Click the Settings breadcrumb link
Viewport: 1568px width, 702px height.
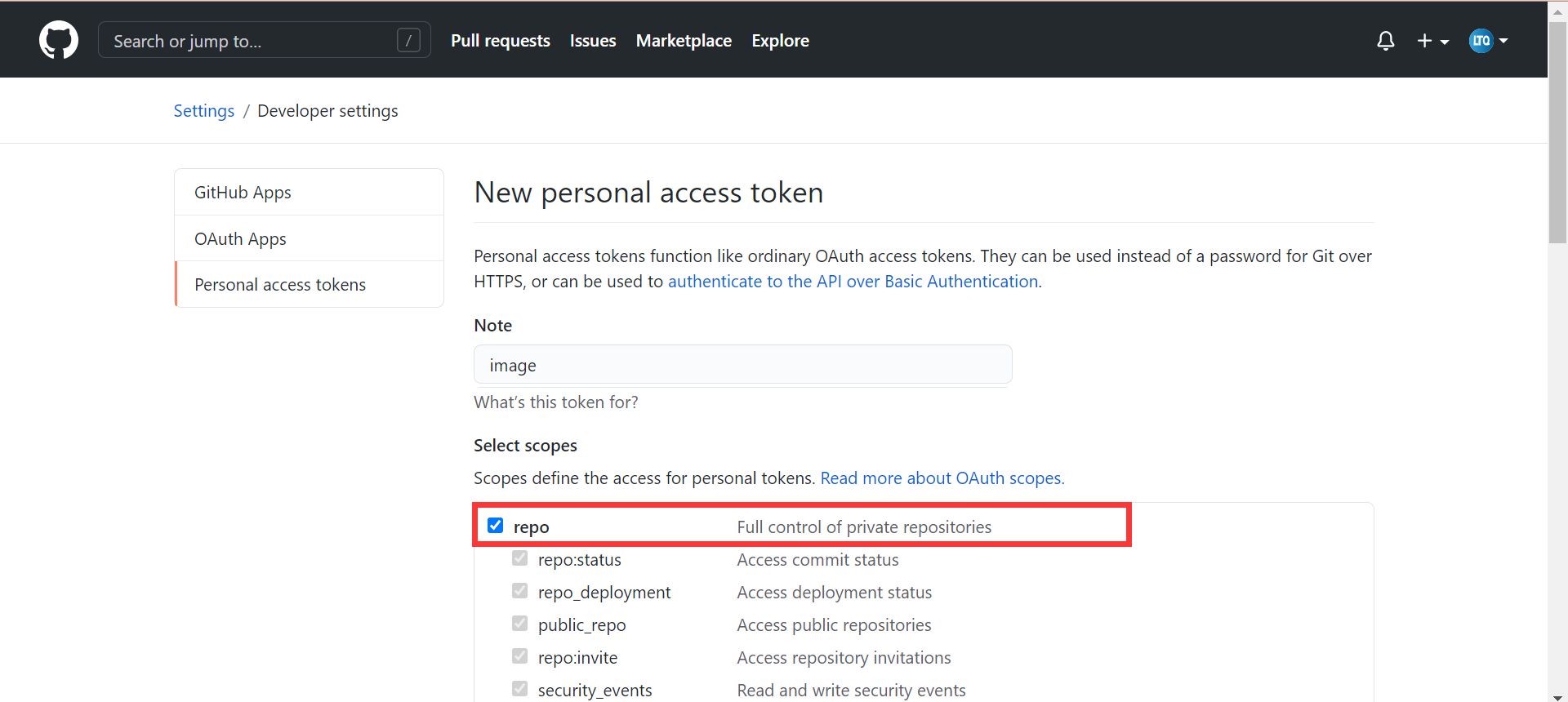tap(204, 111)
